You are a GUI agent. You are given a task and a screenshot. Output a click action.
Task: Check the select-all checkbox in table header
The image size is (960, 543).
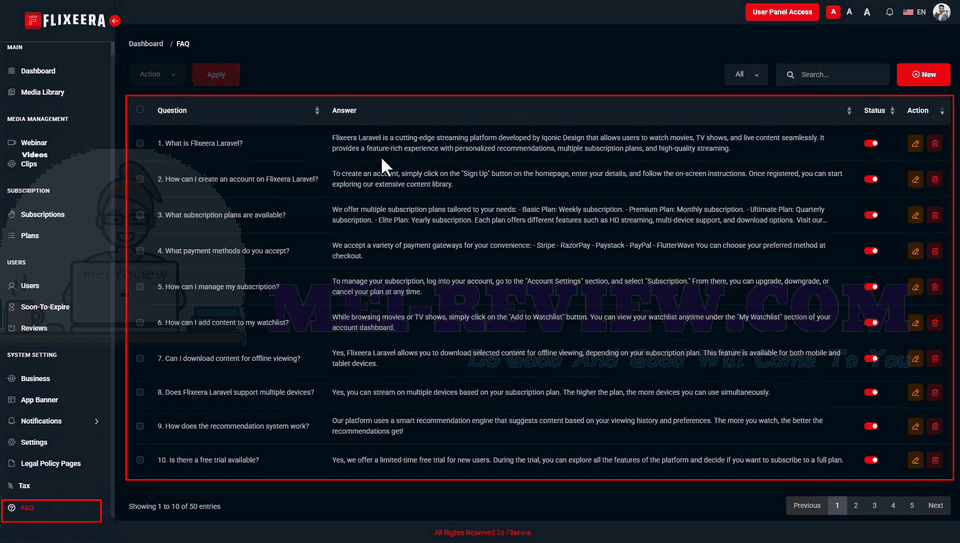click(x=140, y=110)
